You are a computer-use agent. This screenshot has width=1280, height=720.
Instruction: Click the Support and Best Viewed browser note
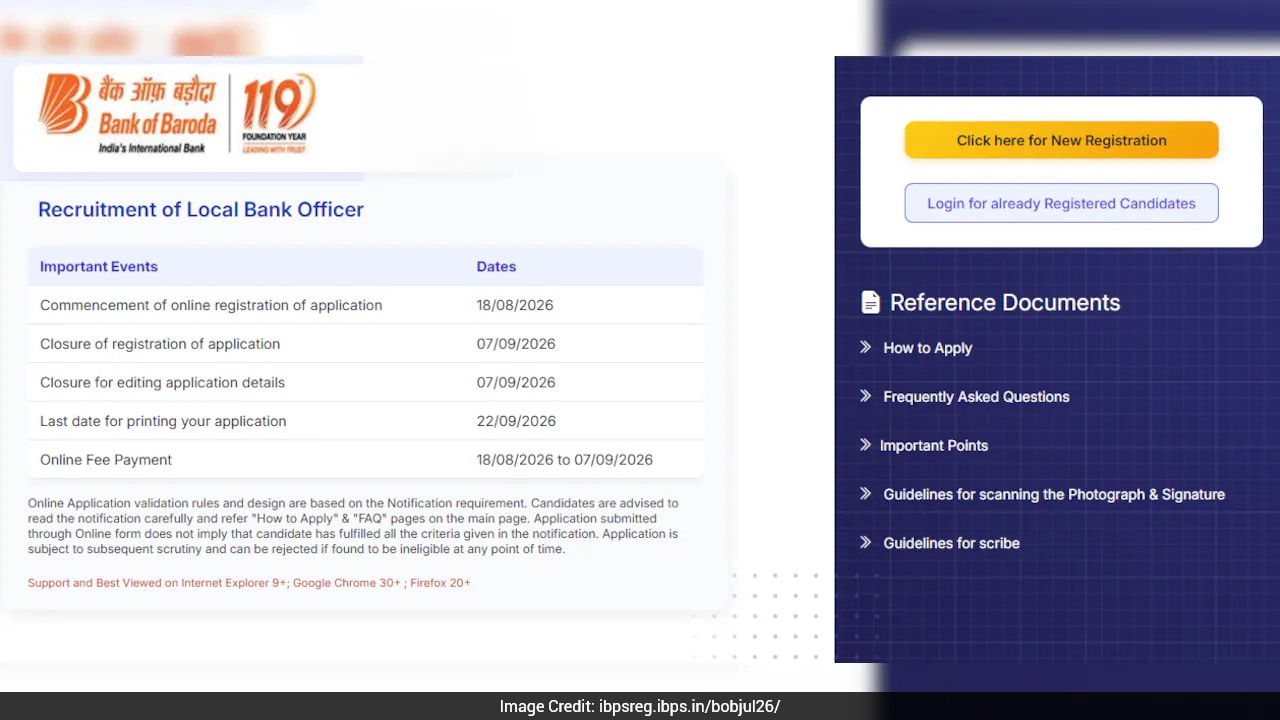[x=249, y=582]
